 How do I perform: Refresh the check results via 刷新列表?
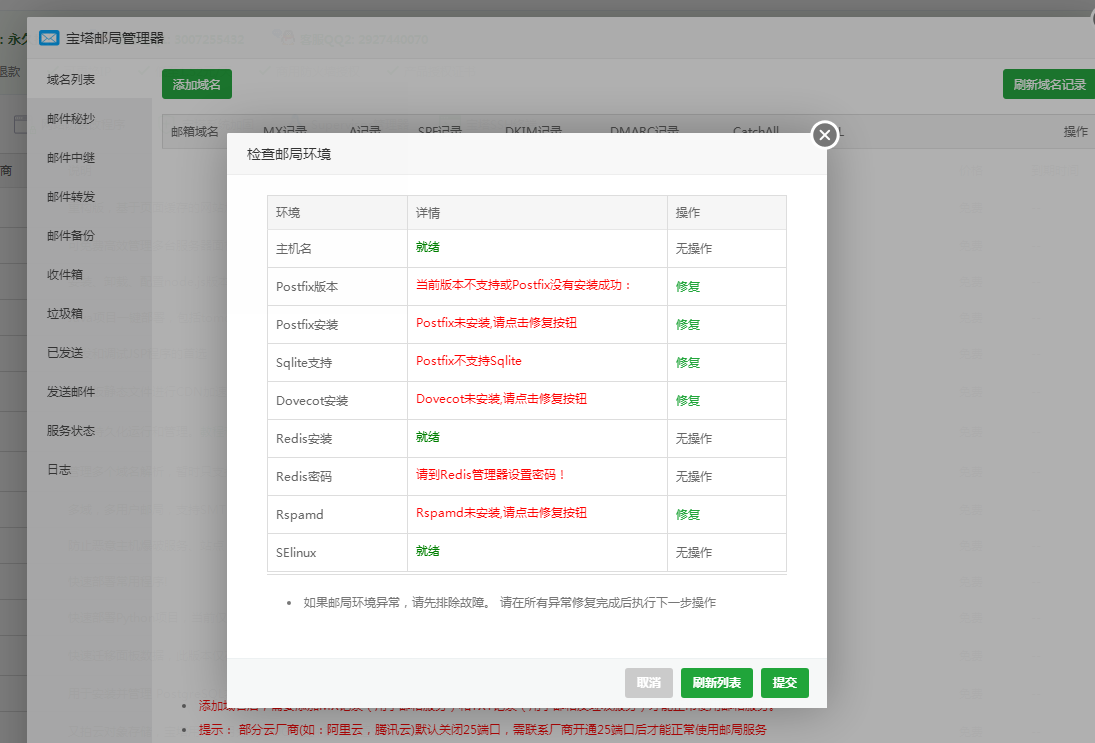pyautogui.click(x=717, y=683)
